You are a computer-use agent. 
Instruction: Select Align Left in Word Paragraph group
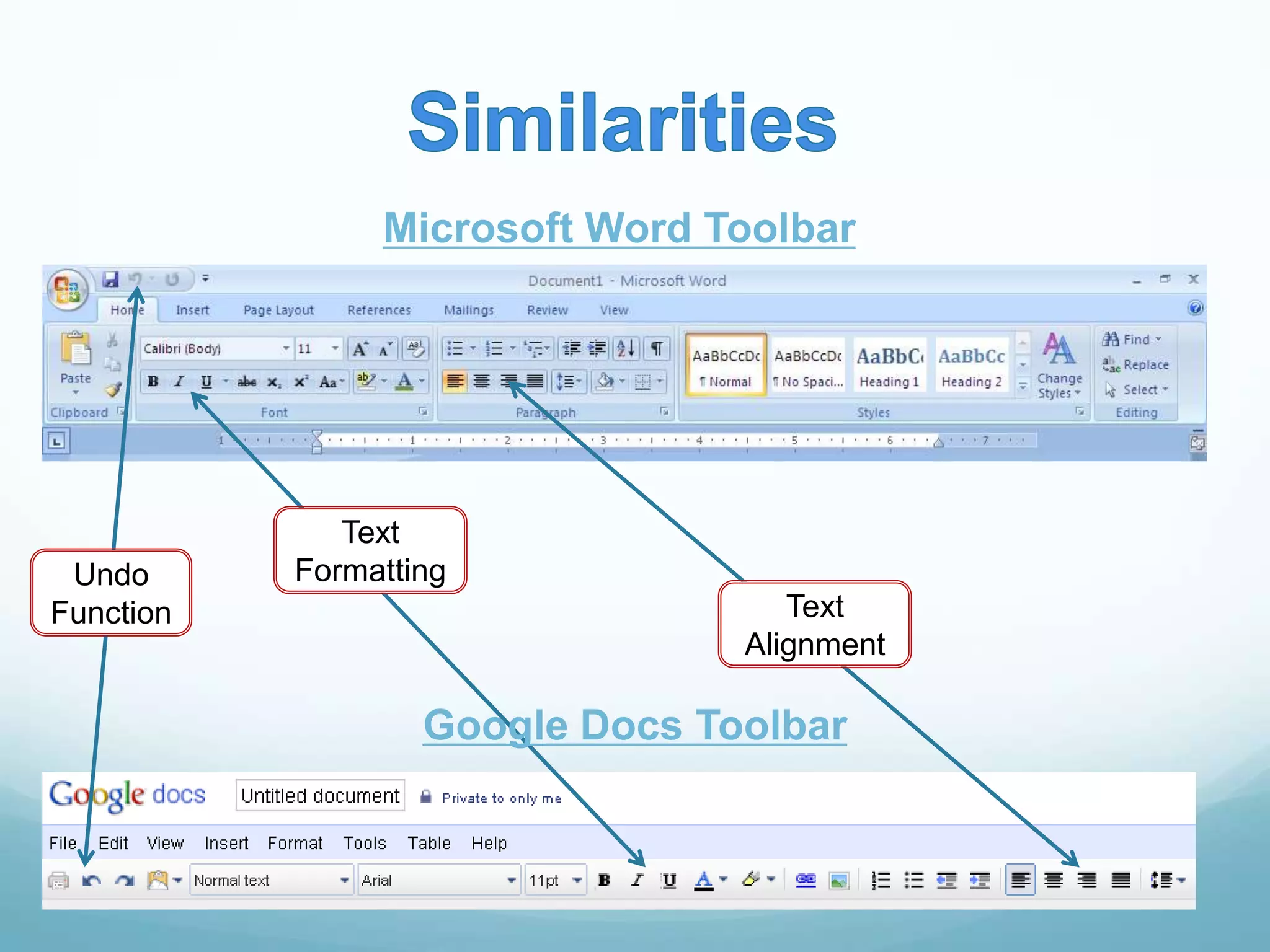[x=455, y=381]
